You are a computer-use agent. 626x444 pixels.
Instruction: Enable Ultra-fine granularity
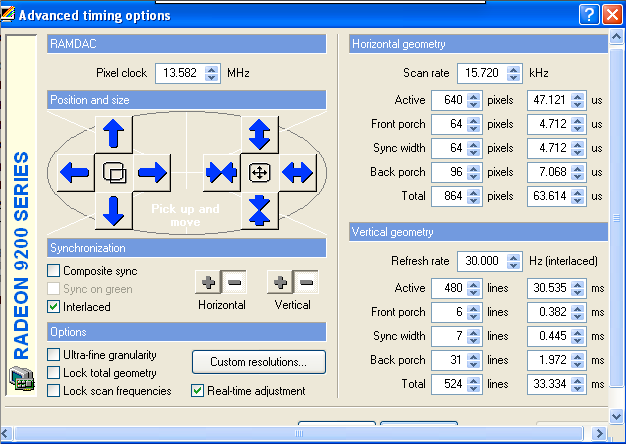coord(53,355)
